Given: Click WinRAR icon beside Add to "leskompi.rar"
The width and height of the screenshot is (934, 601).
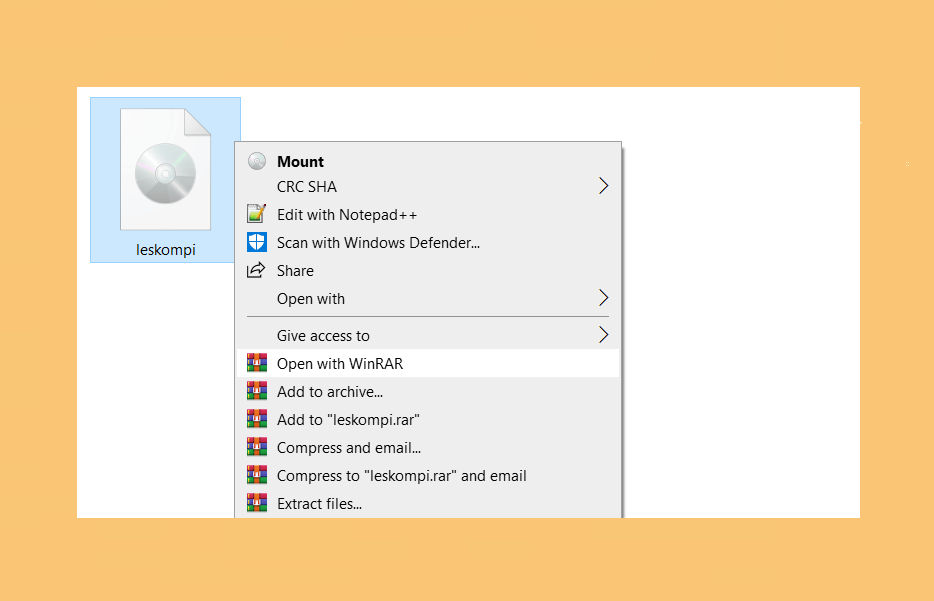Looking at the screenshot, I should (x=257, y=419).
